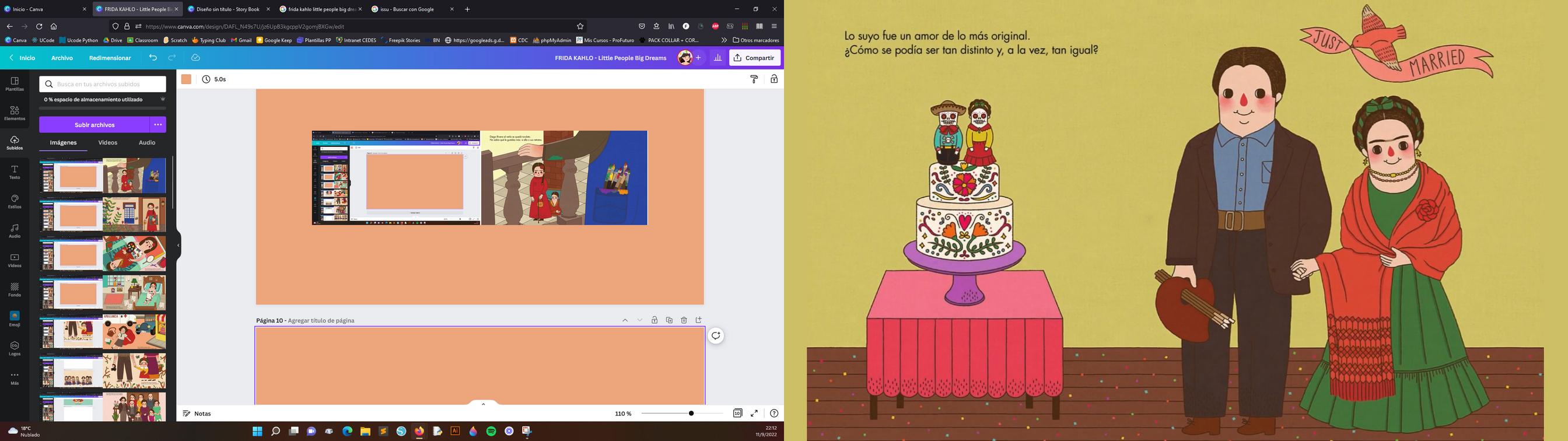The image size is (1568, 441).
Task: Click the uploads search field
Action: tap(103, 84)
